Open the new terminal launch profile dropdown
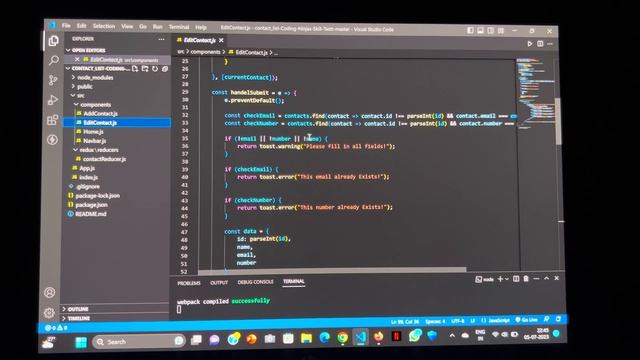Viewport: 640px width, 360px height. coord(507,279)
